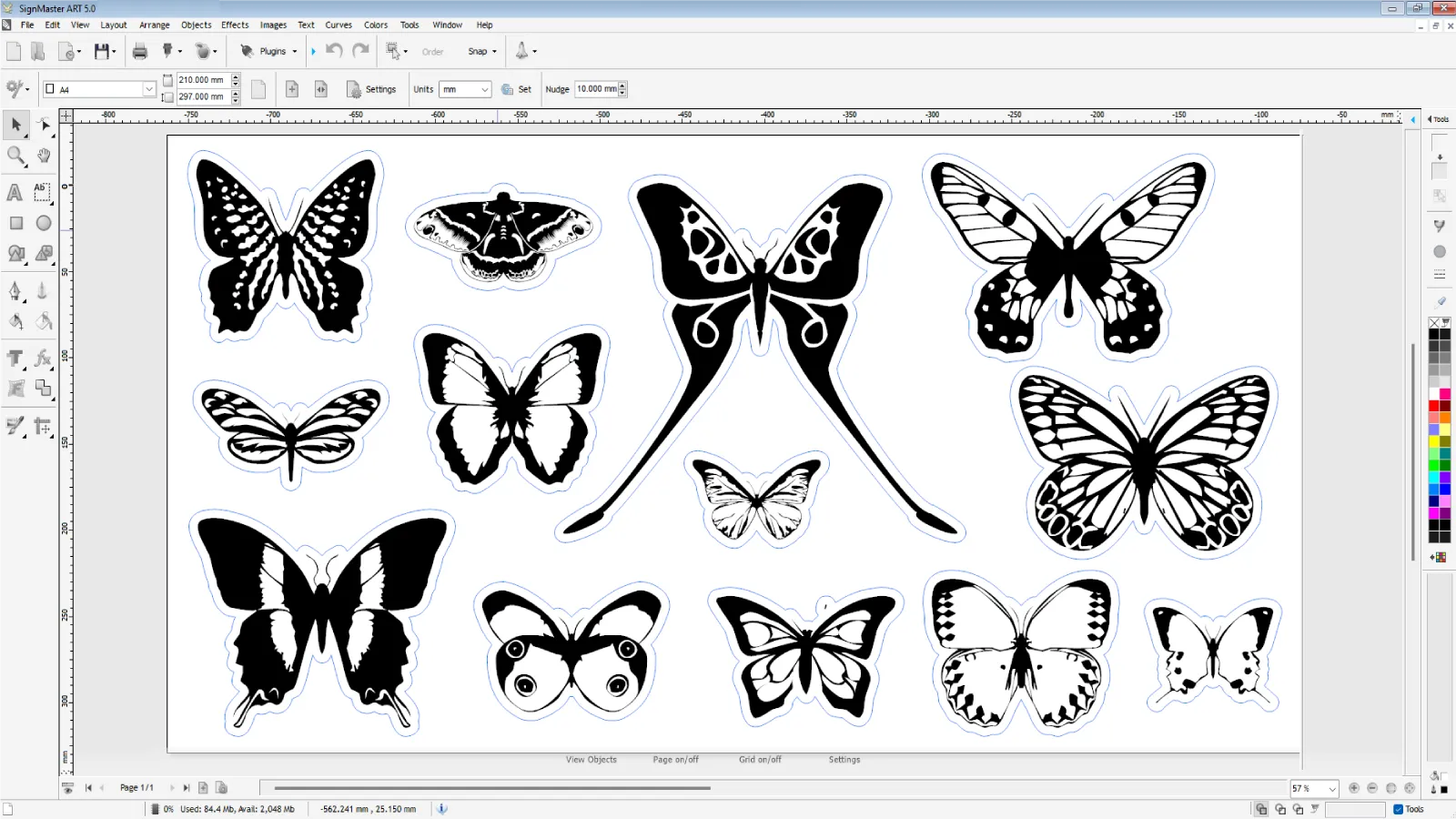Image resolution: width=1456 pixels, height=819 pixels.
Task: Choose the Ellipse shape tool
Action: click(43, 223)
